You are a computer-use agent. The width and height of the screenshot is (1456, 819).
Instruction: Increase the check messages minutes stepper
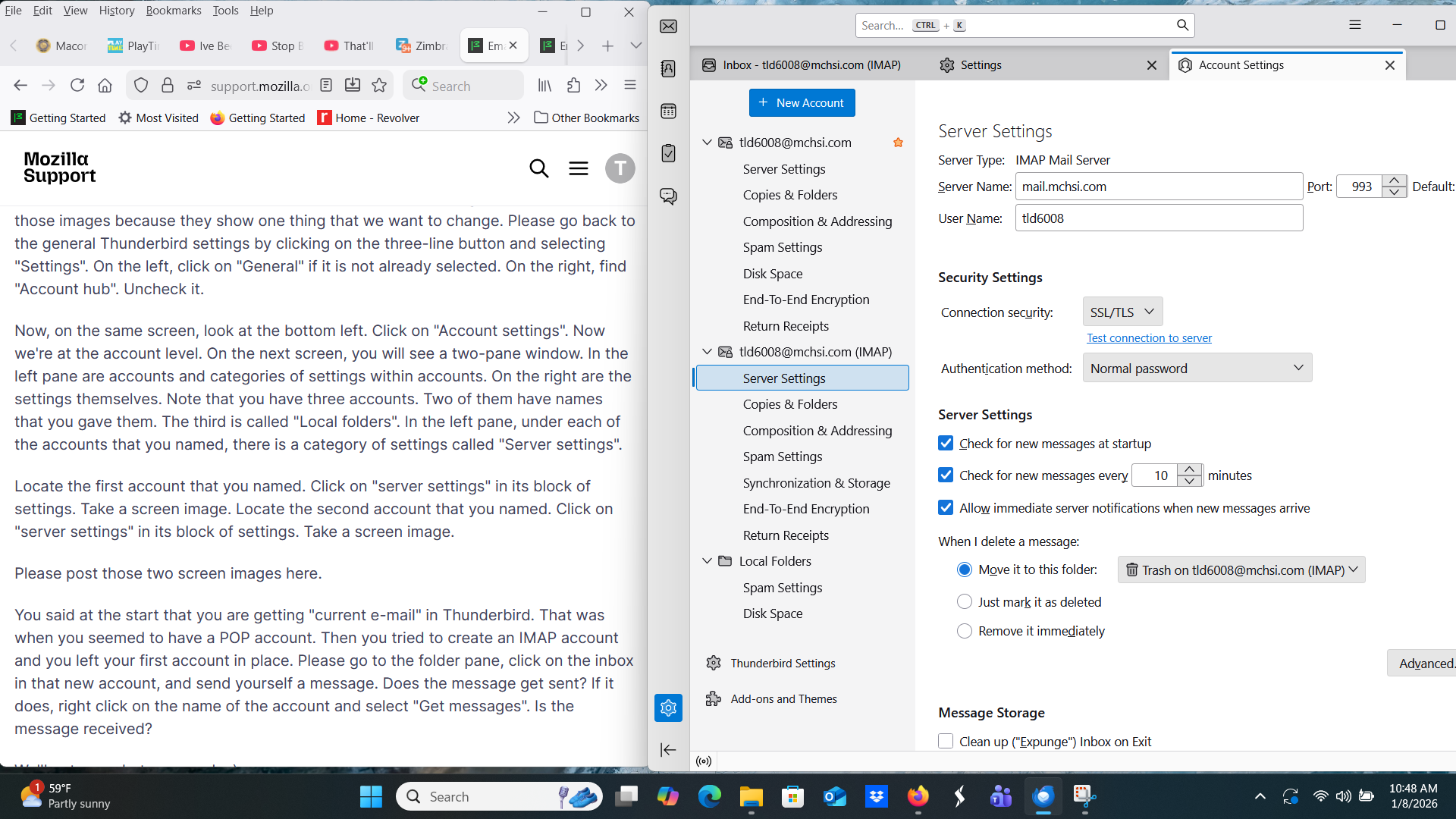1190,469
